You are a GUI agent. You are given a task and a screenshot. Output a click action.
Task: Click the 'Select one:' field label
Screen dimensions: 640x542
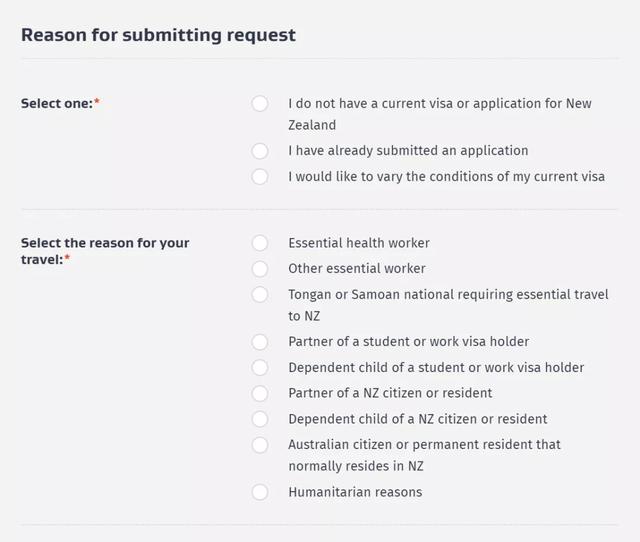(x=60, y=103)
